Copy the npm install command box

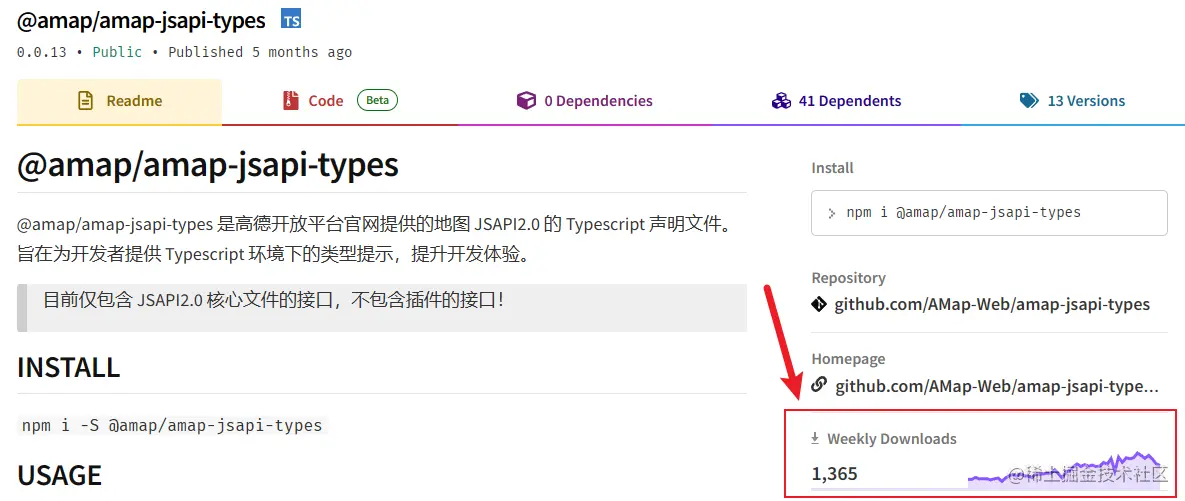[990, 212]
